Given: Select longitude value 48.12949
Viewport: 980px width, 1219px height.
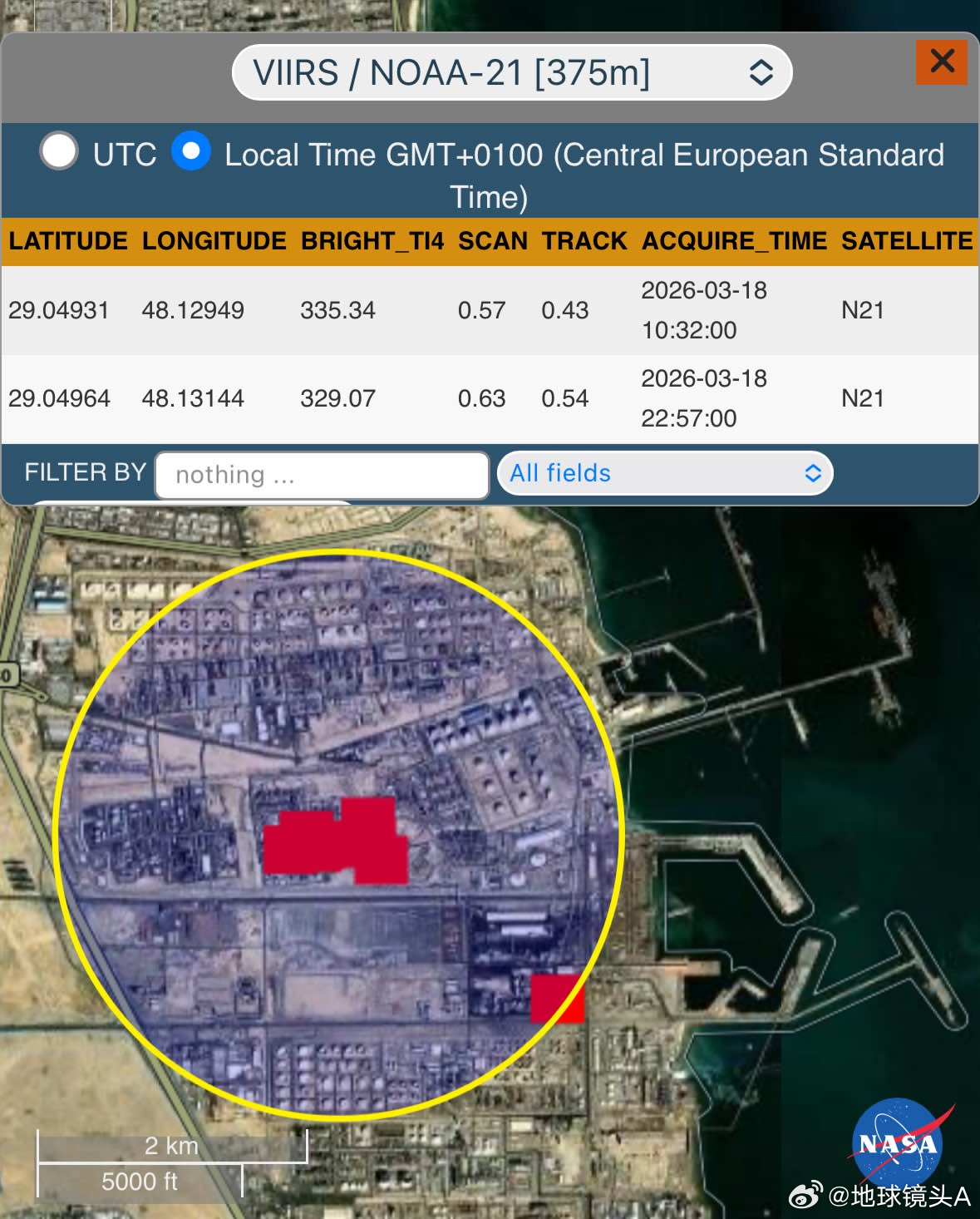Looking at the screenshot, I should coord(193,310).
